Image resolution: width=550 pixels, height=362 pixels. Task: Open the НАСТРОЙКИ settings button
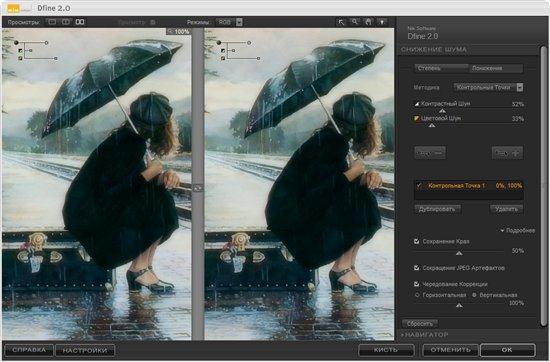tap(85, 350)
